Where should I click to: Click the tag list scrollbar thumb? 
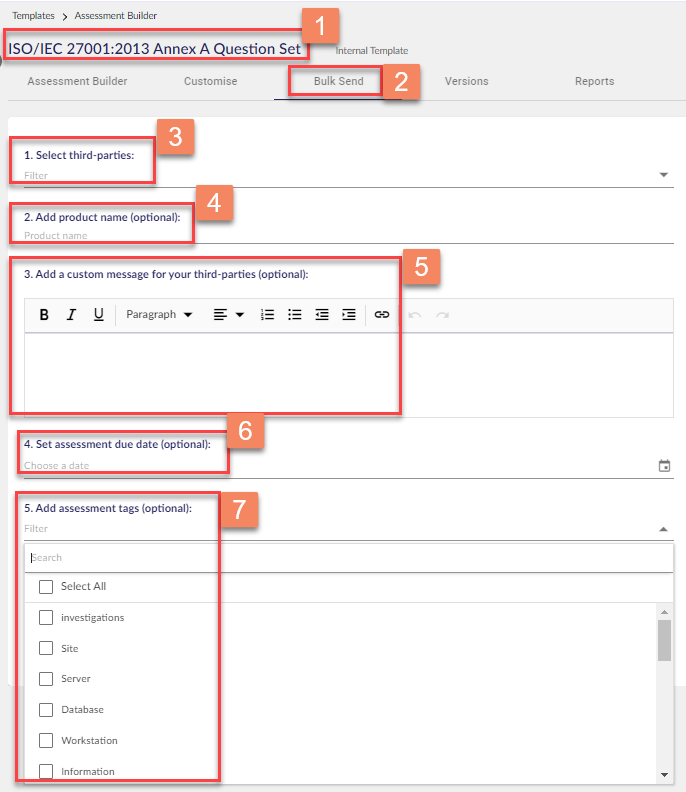click(x=664, y=640)
